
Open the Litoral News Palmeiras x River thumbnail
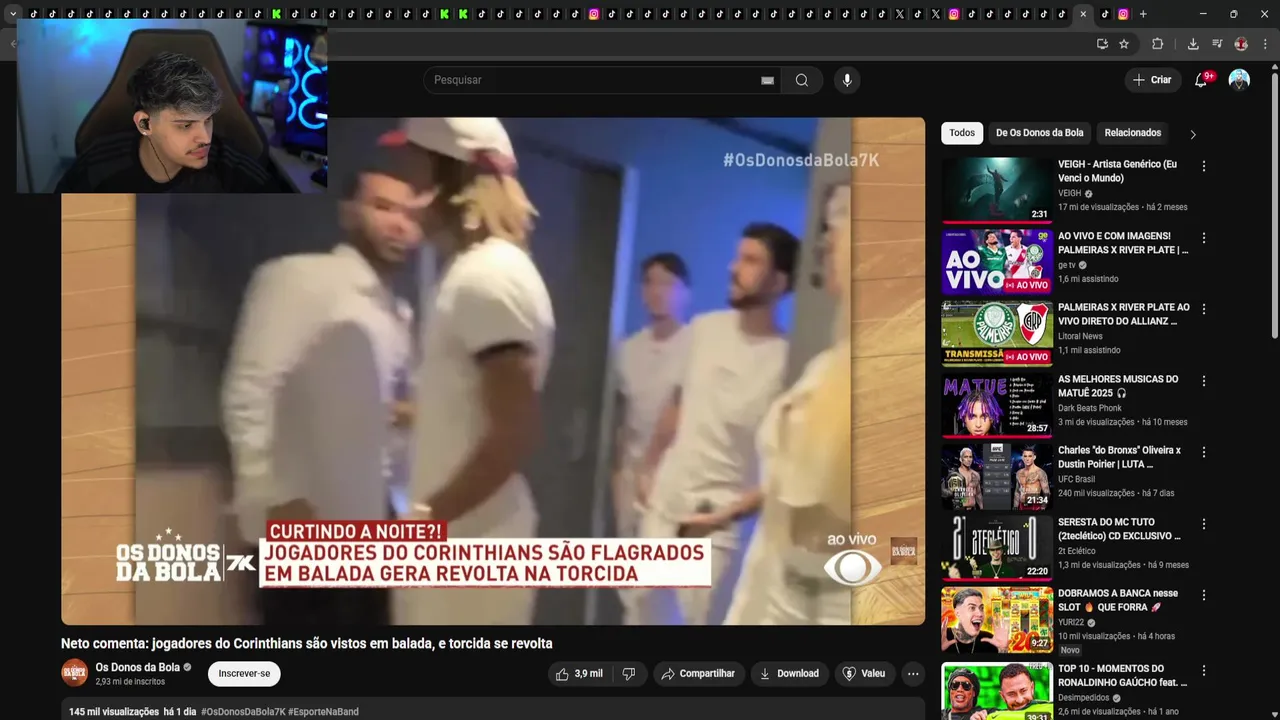pos(997,334)
